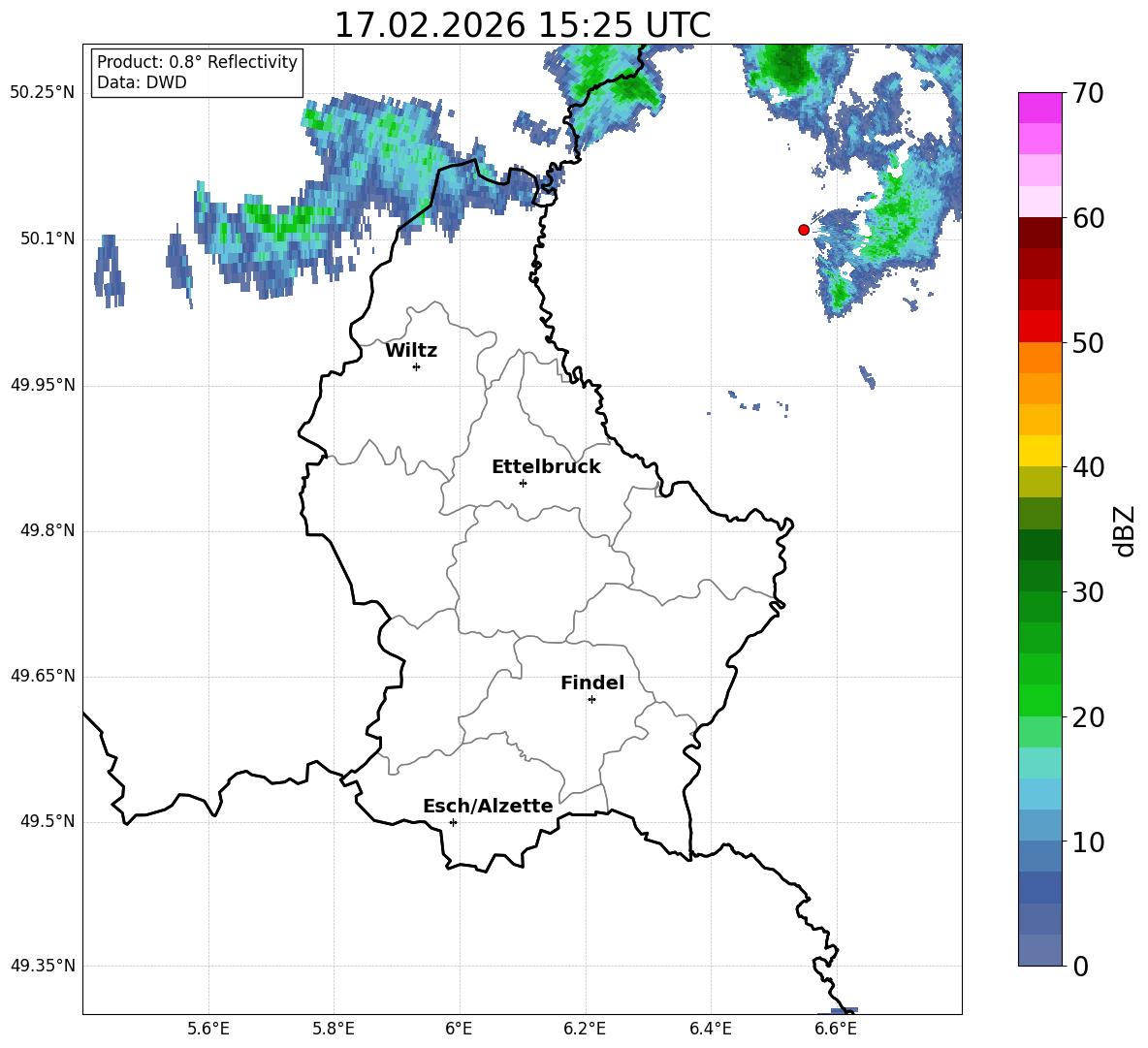
Task: Click the longitude label '6.4°E'
Action: pos(710,1029)
